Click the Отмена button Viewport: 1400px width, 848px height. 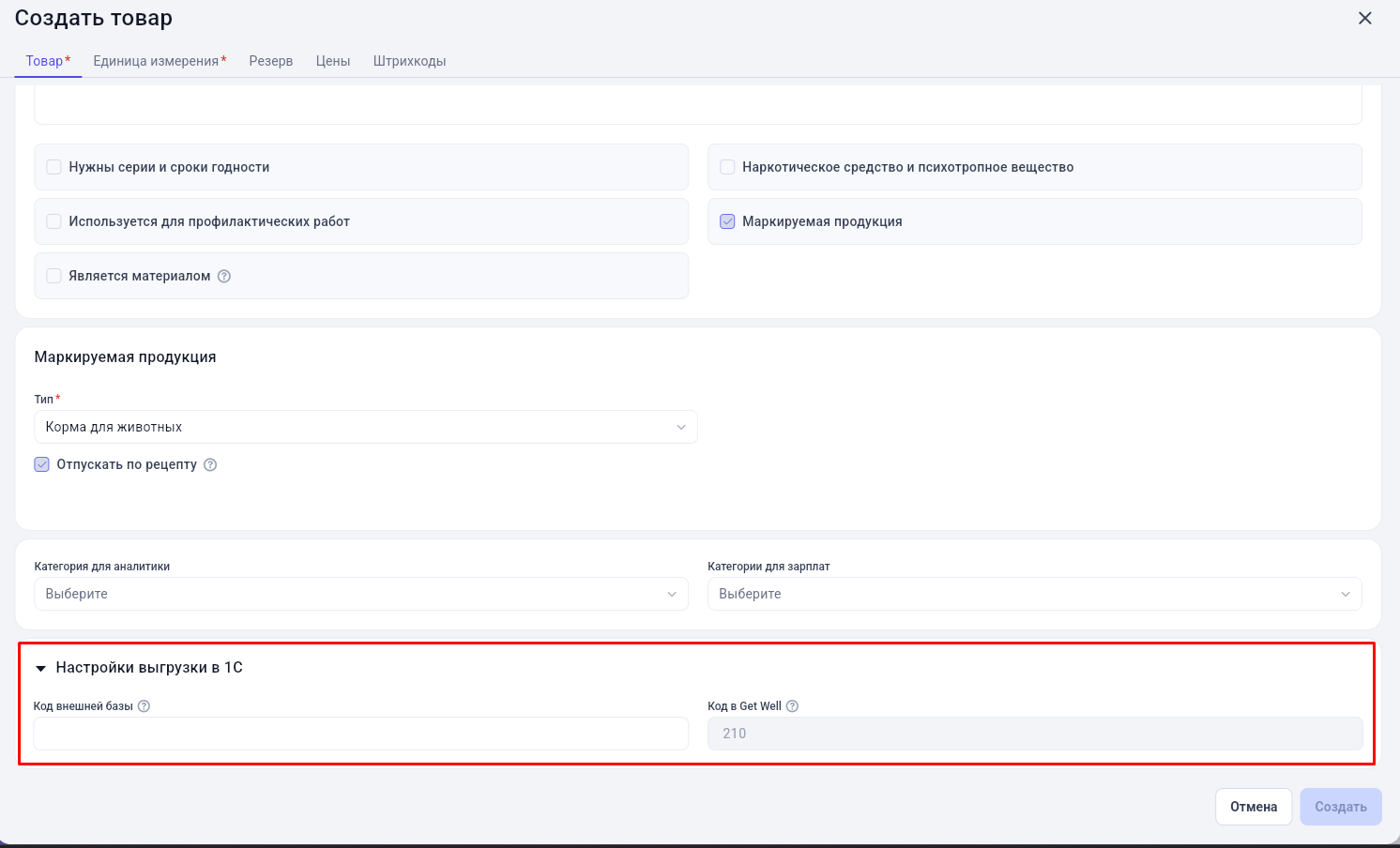tap(1254, 807)
